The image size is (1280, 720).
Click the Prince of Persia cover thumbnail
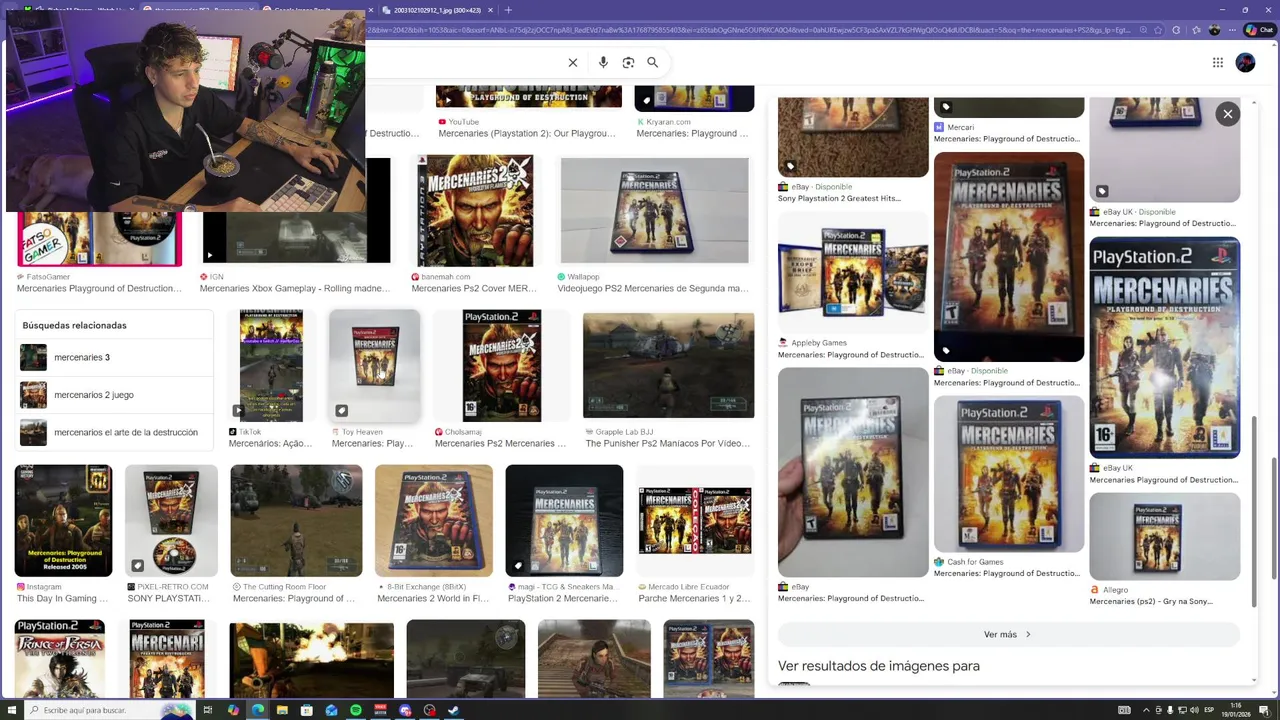coord(60,658)
